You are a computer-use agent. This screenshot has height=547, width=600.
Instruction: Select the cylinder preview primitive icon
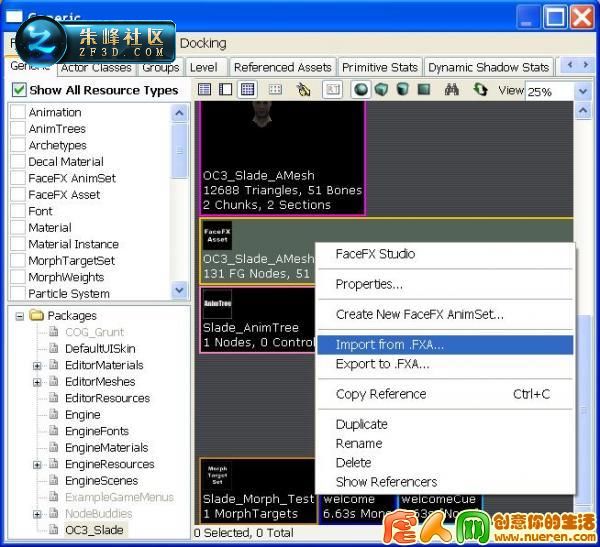point(402,90)
